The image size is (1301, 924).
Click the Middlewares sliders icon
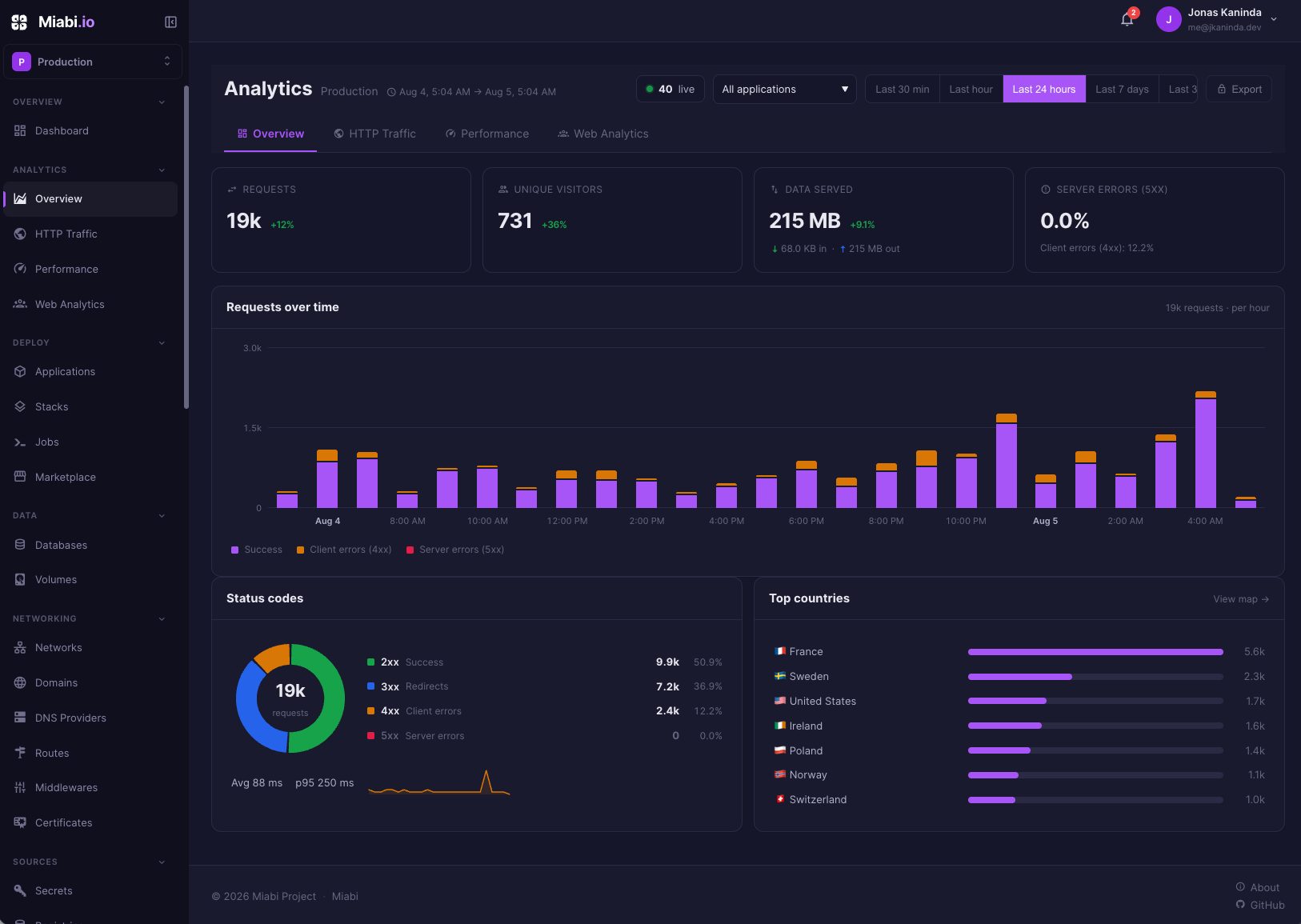tap(20, 788)
